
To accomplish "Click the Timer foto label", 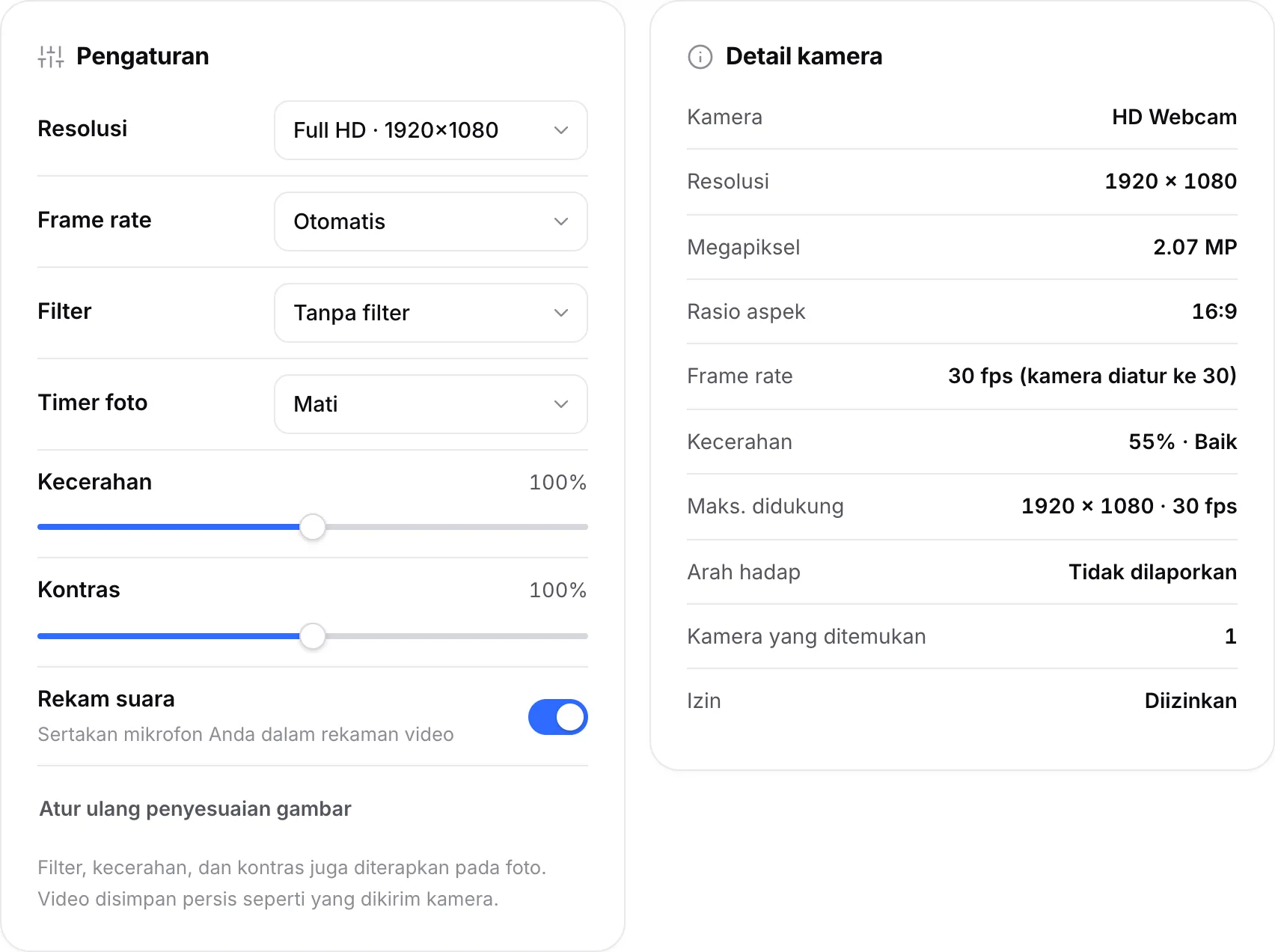I will [93, 403].
